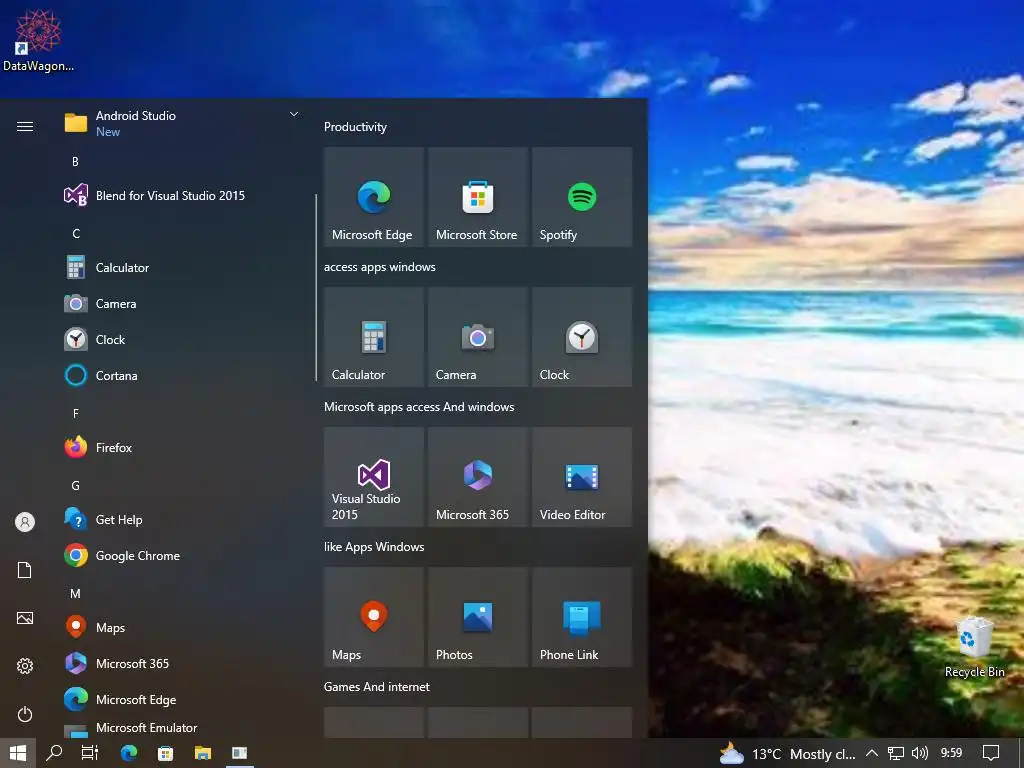Viewport: 1024px width, 768px height.
Task: Select the Recycle Bin desktop icon
Action: [974, 648]
